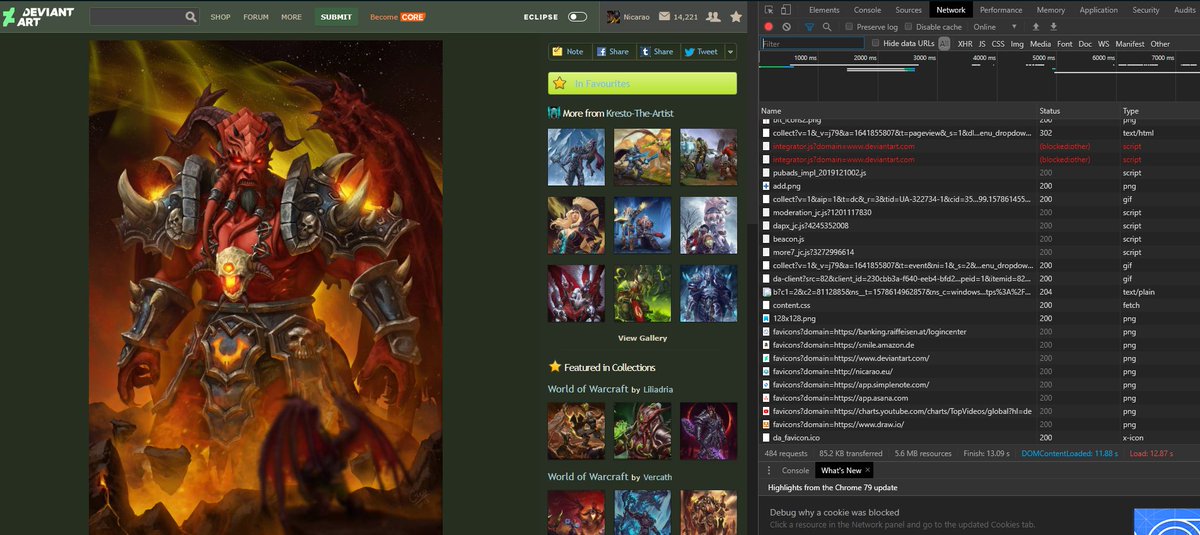Click the Become CORE link
This screenshot has height=535, width=1200.
(398, 17)
